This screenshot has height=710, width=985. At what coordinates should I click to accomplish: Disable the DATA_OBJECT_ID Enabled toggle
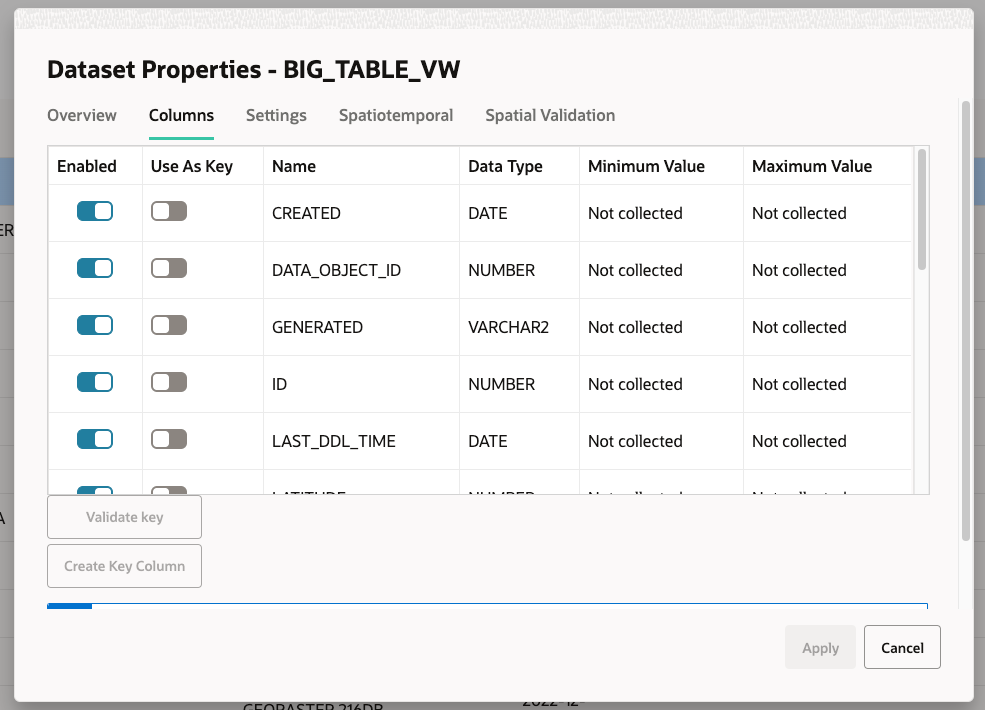(95, 268)
